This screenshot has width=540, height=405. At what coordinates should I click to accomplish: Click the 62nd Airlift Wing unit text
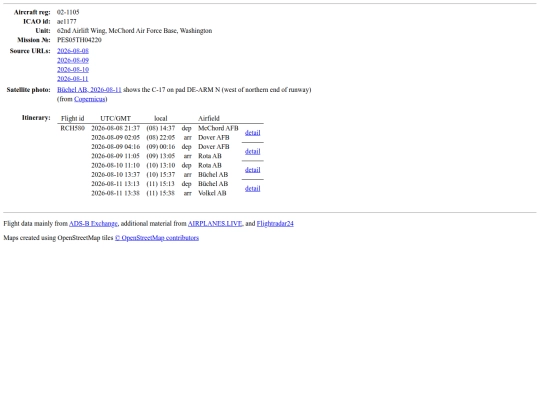[135, 31]
